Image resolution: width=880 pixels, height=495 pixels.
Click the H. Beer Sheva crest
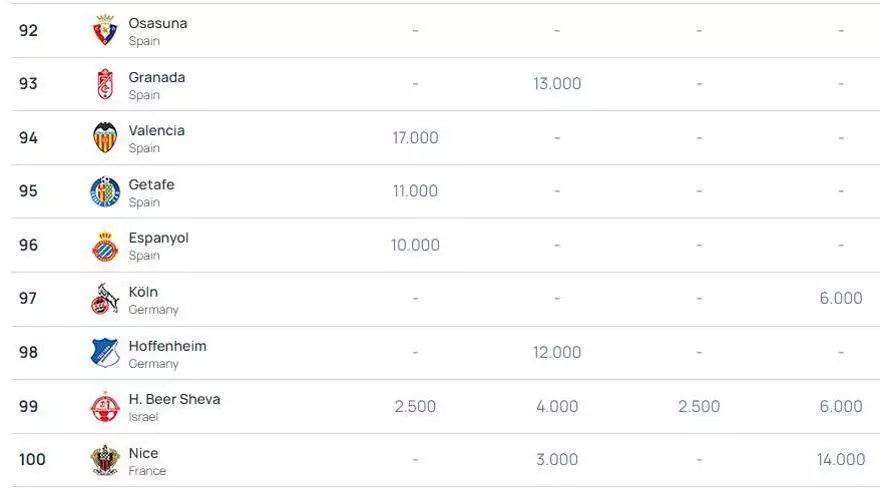coord(105,406)
